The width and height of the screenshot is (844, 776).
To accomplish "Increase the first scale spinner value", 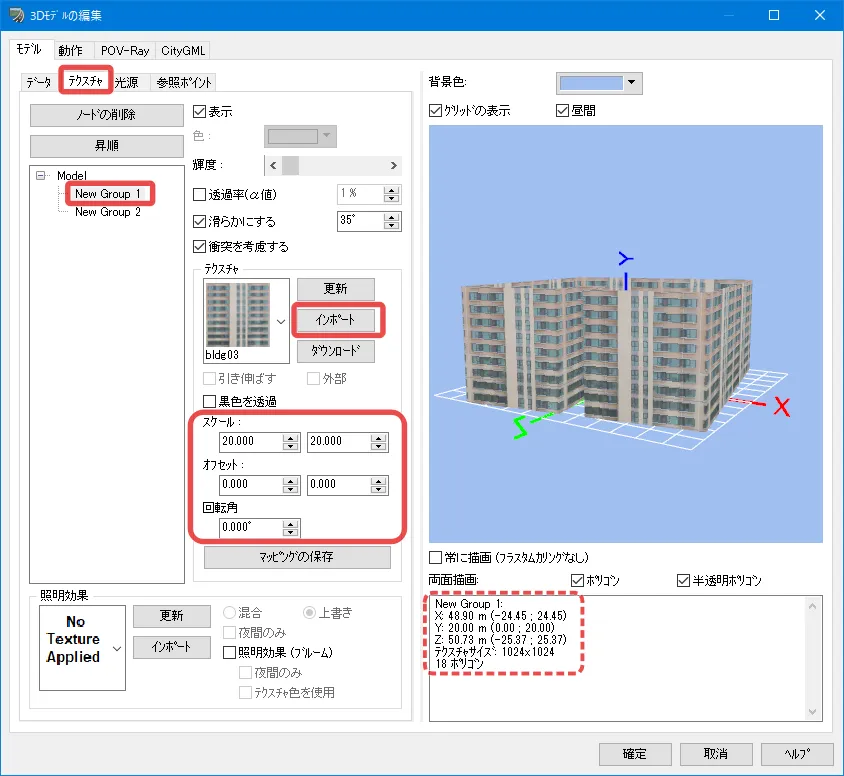I will click(291, 436).
